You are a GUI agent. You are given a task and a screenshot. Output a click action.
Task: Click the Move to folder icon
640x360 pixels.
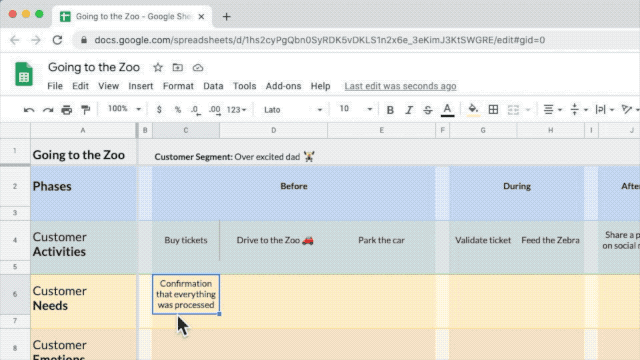pos(178,67)
